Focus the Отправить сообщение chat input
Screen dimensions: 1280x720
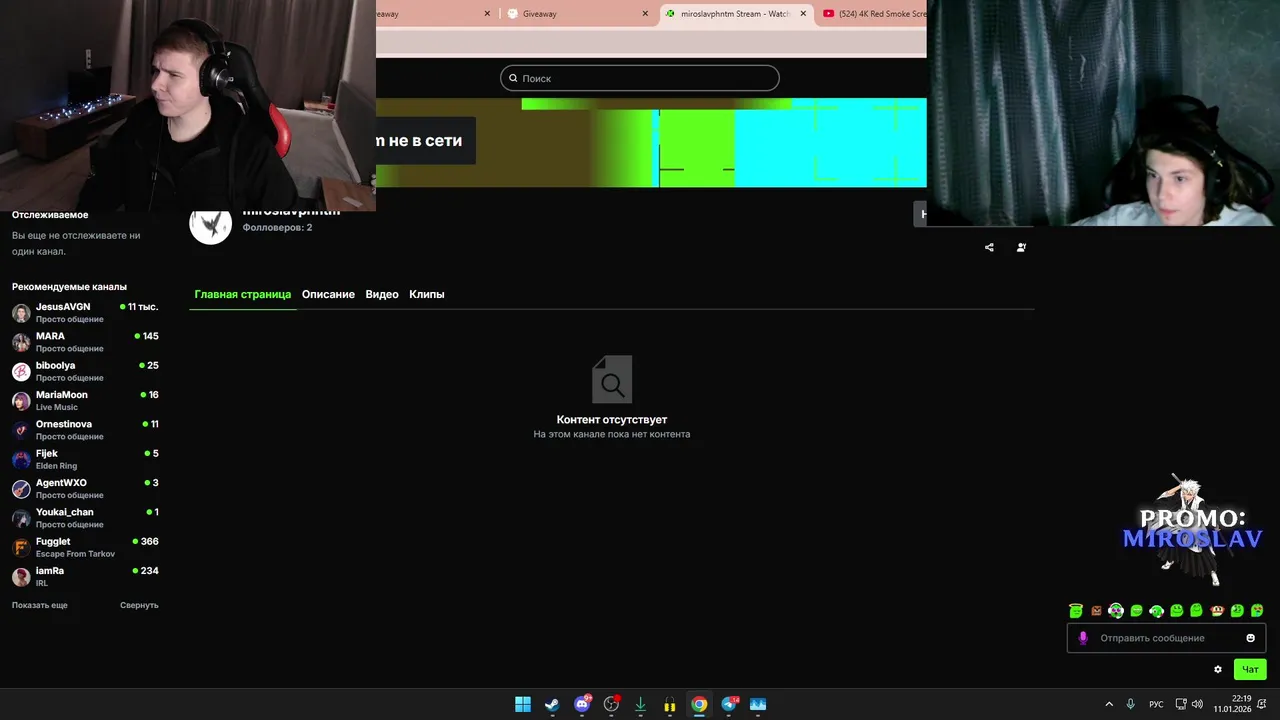click(x=1166, y=638)
